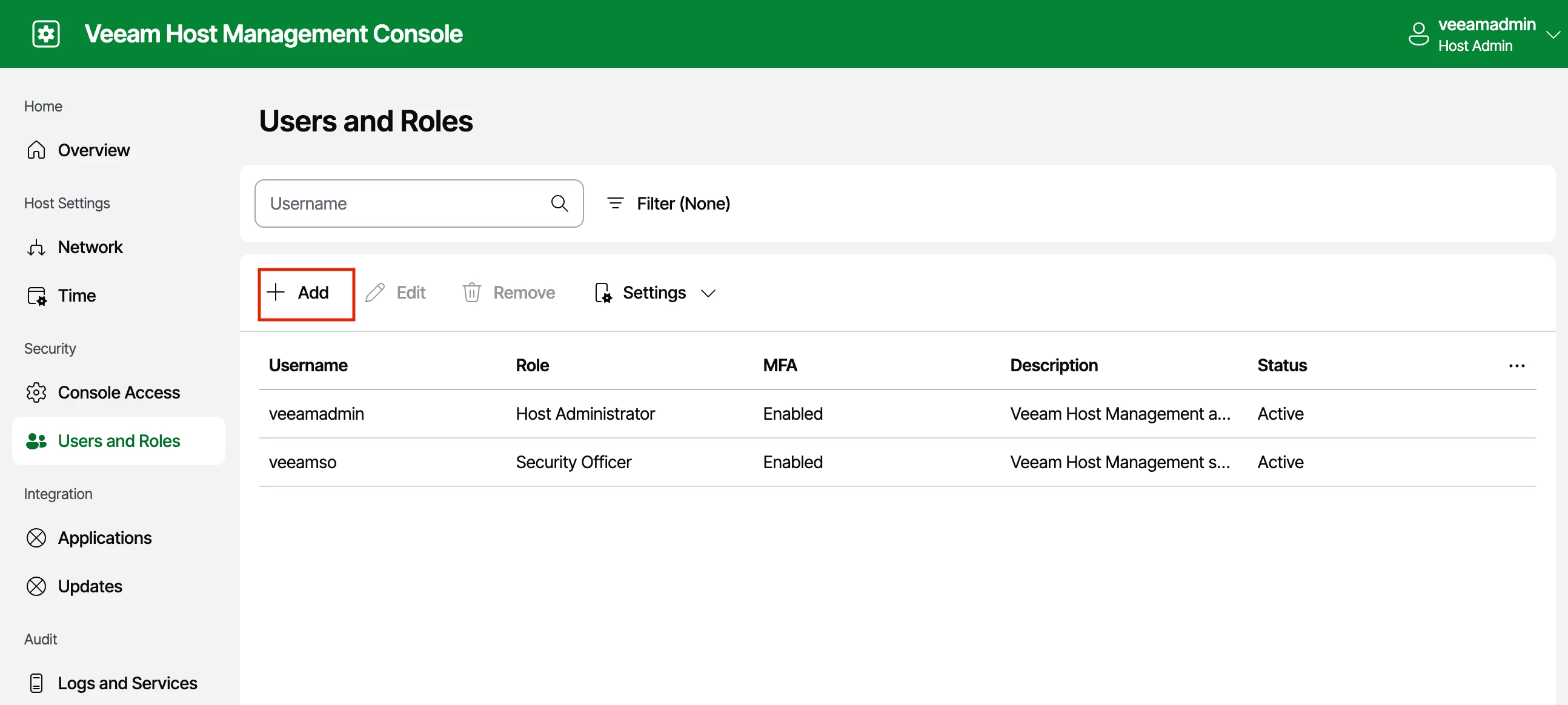Viewport: 1568px width, 705px height.
Task: Click the Add user button
Action: (x=306, y=294)
